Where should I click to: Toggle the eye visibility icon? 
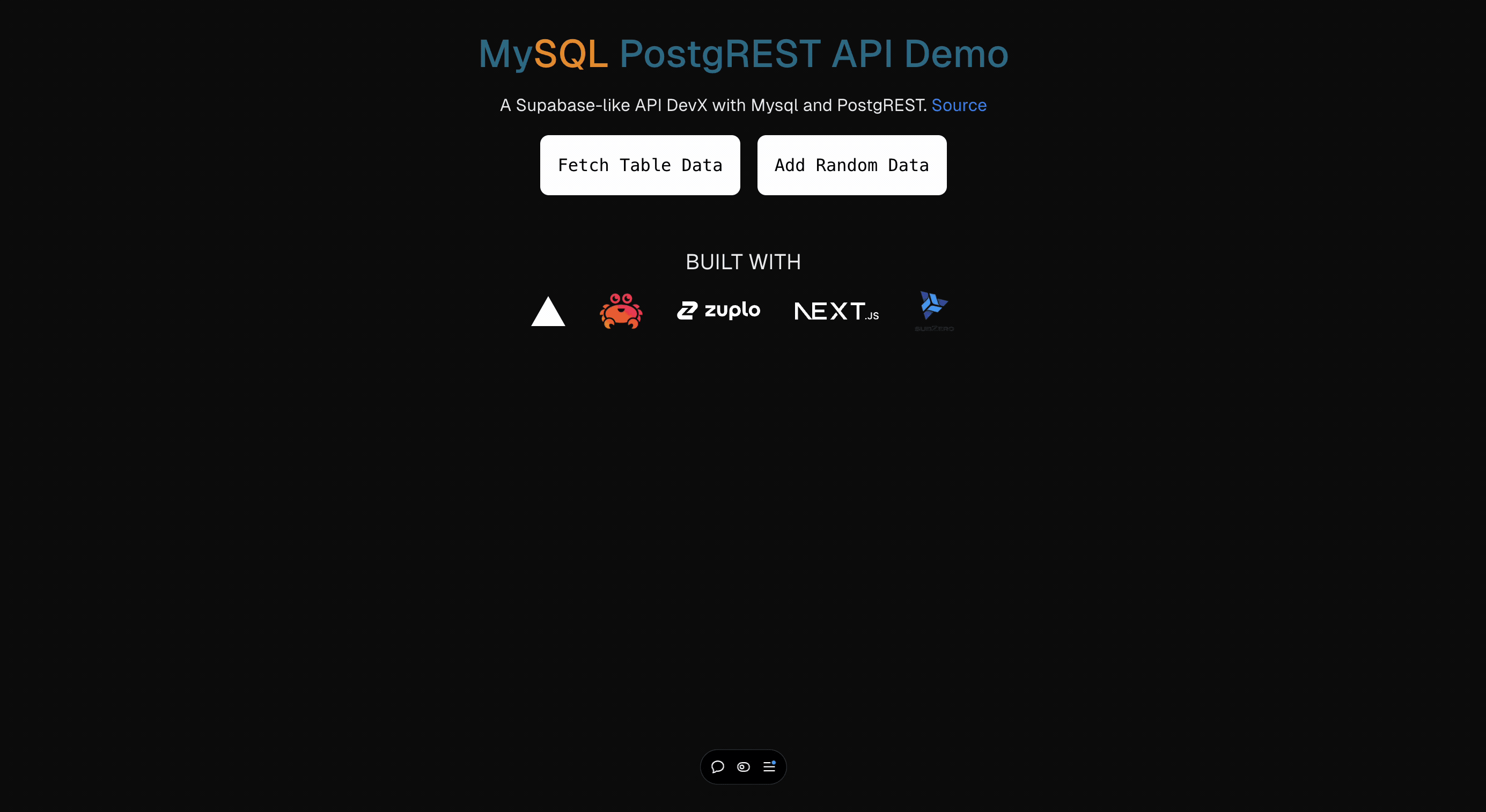tap(743, 767)
